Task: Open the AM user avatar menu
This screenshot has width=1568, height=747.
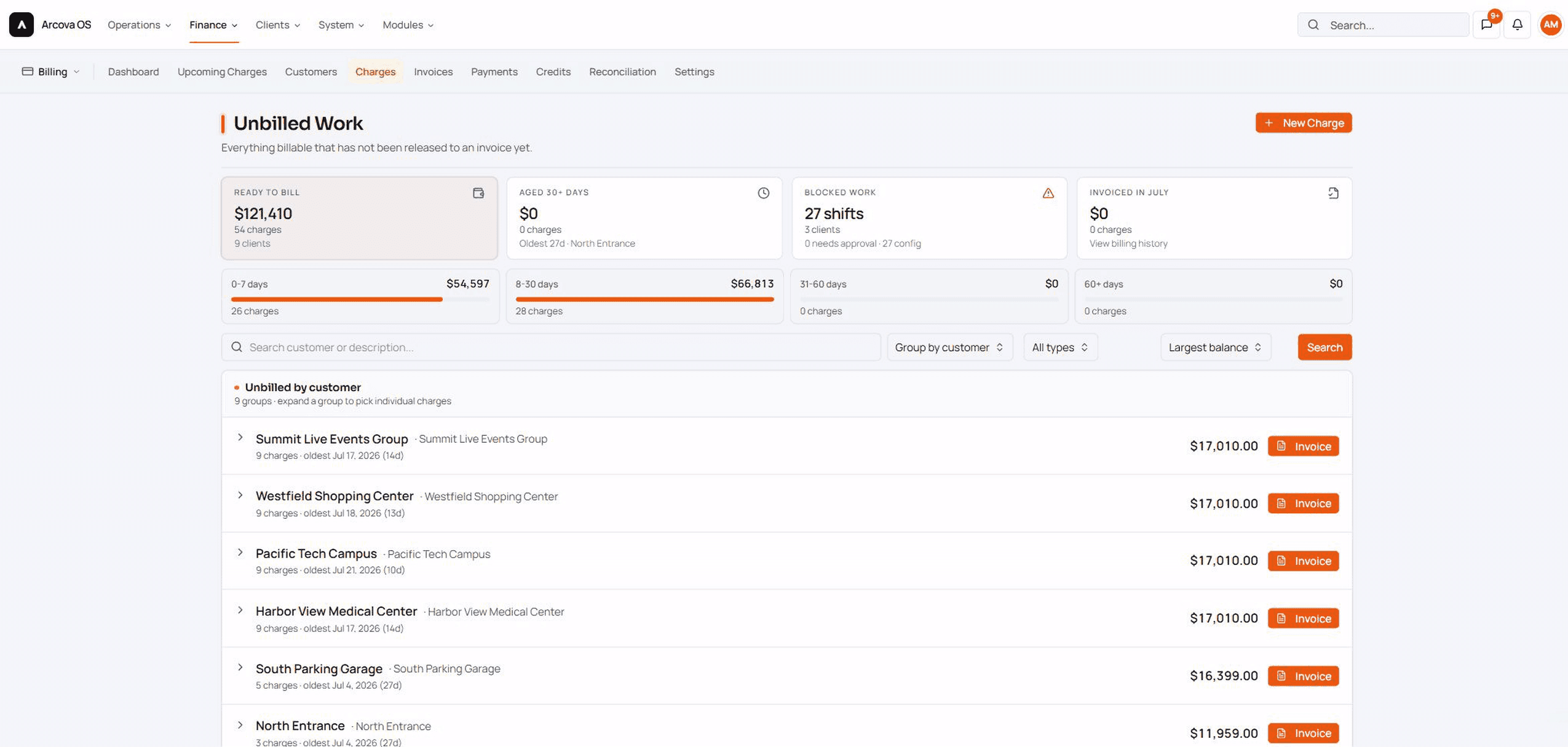Action: 1550,25
